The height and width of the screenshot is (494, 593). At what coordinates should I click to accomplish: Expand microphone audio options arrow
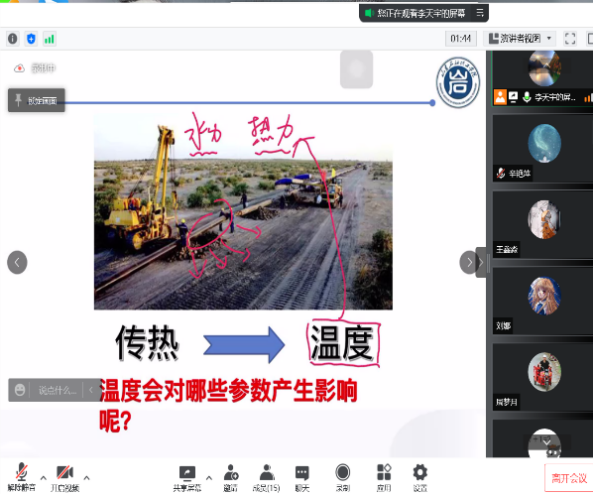43,478
